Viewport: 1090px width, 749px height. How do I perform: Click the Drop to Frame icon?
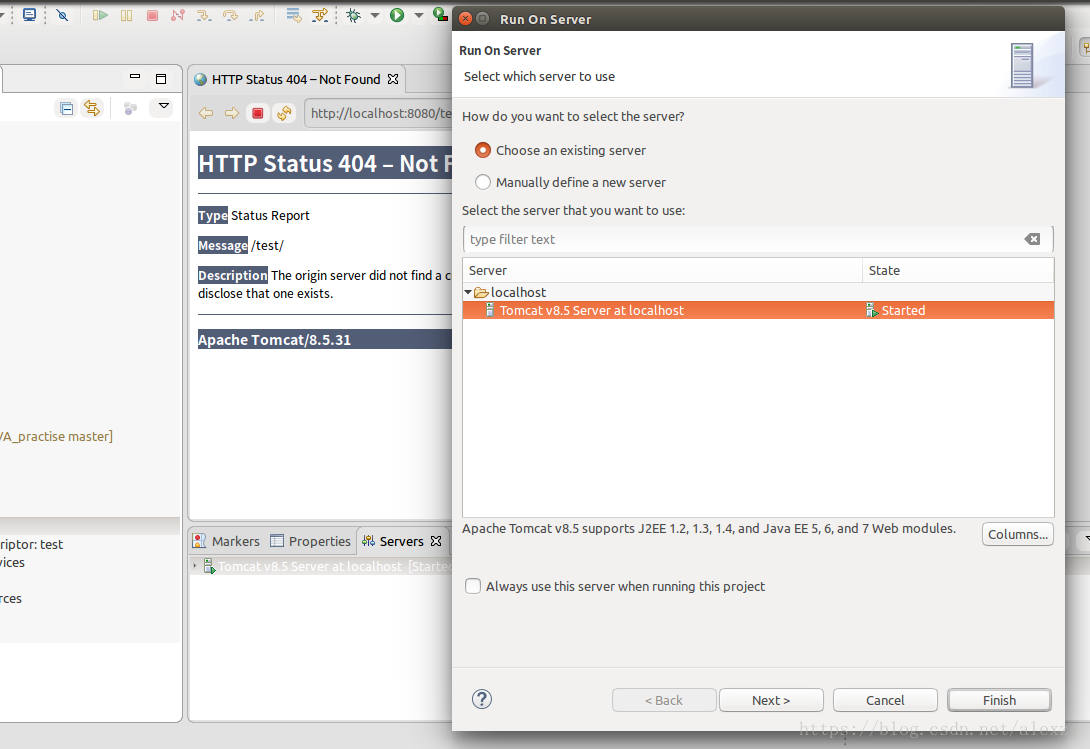293,15
